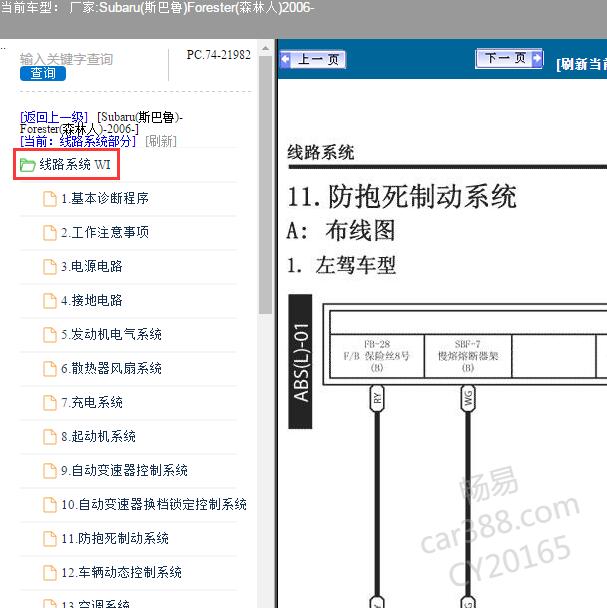Open 10.自动变速器换档锁定控制系统 entry
Image resolution: width=607 pixels, height=608 pixels.
click(x=154, y=505)
